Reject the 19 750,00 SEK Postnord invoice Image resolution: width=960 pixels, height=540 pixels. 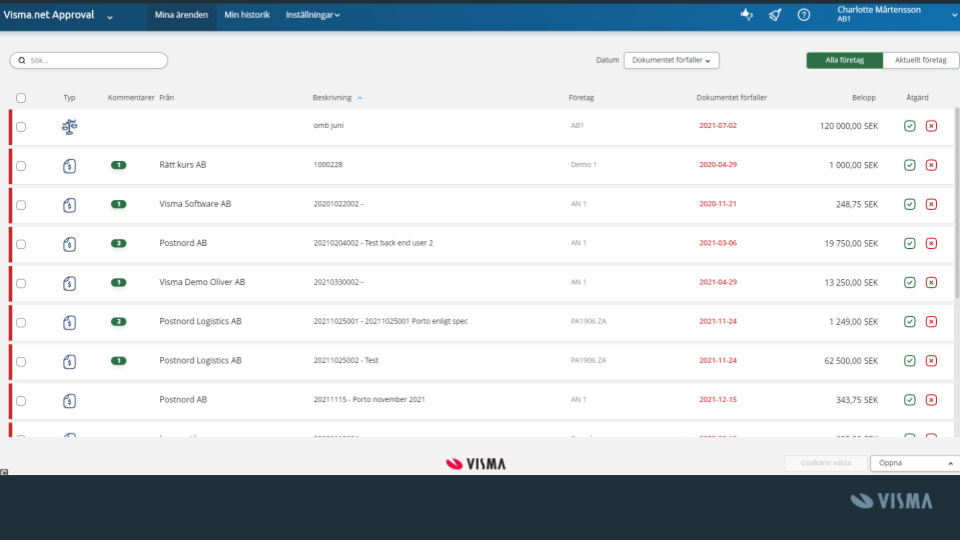[x=931, y=244]
